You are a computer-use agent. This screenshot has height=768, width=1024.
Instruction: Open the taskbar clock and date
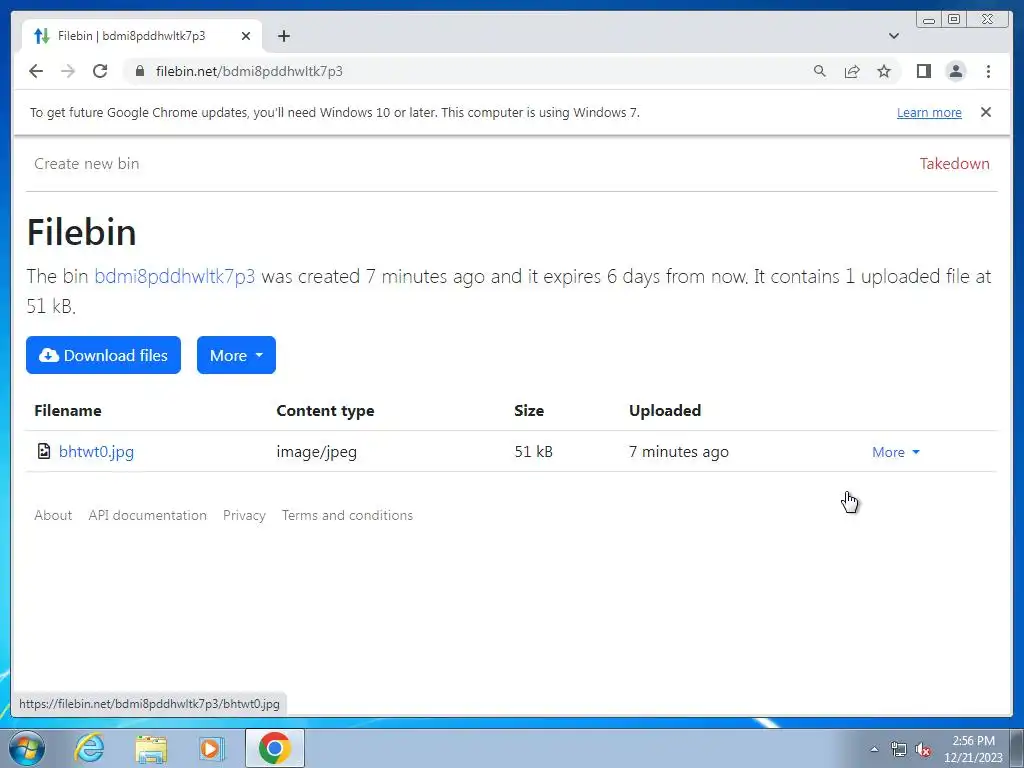click(973, 749)
